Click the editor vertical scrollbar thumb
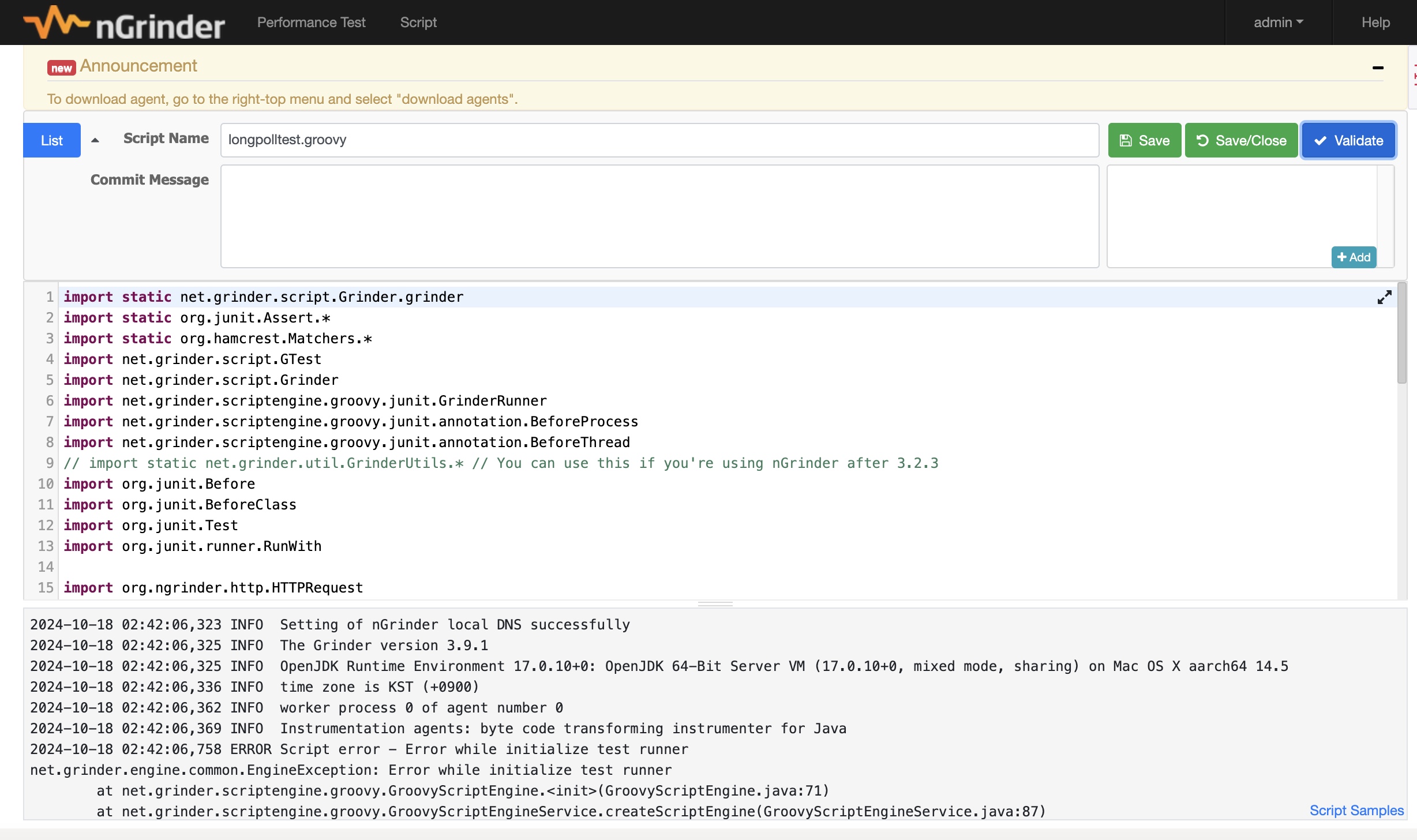 tap(1401, 333)
